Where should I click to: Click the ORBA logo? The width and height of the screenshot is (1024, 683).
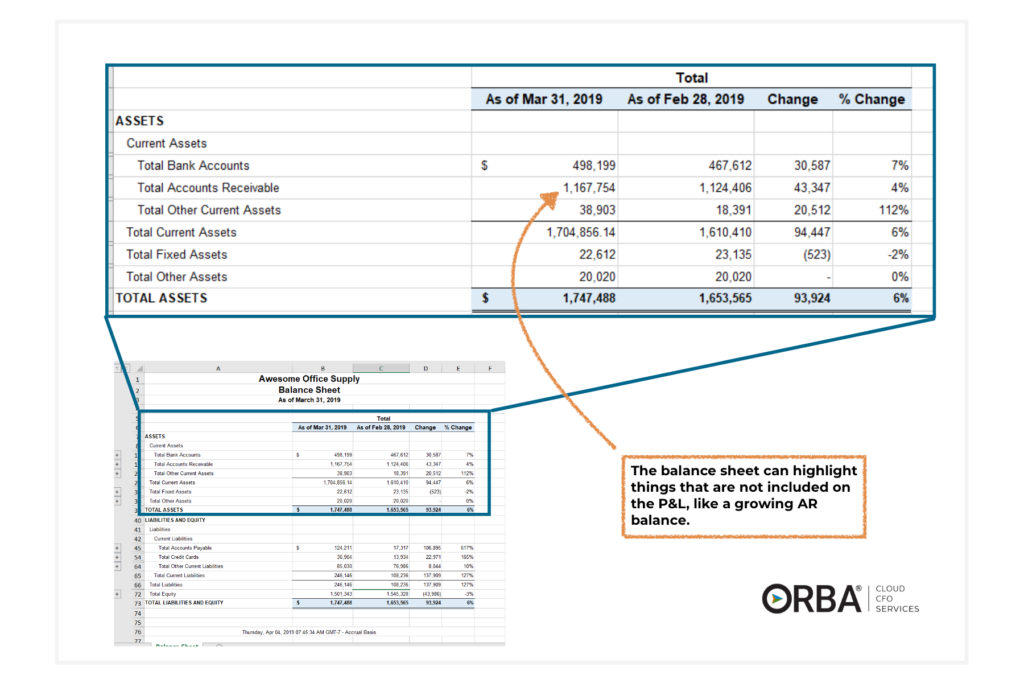click(x=811, y=597)
